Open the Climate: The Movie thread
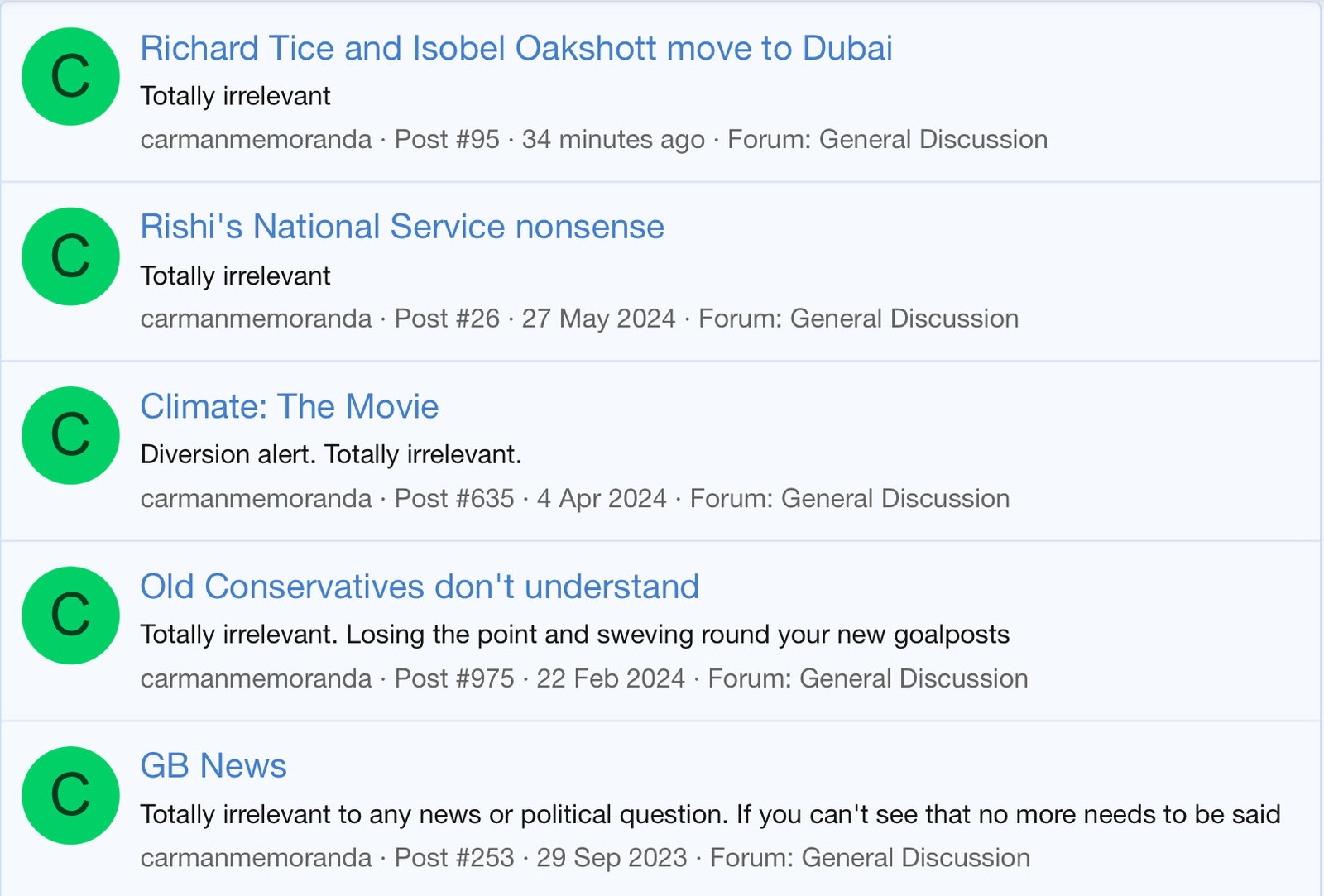Image resolution: width=1324 pixels, height=896 pixels. (x=289, y=406)
